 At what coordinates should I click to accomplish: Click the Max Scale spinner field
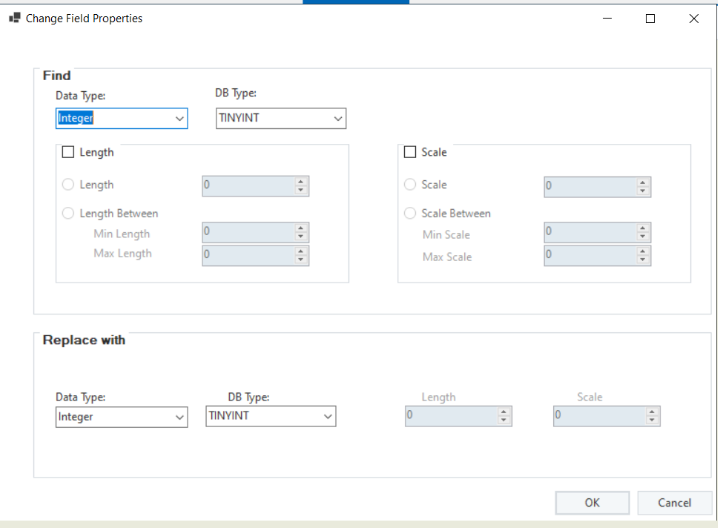[x=589, y=255]
